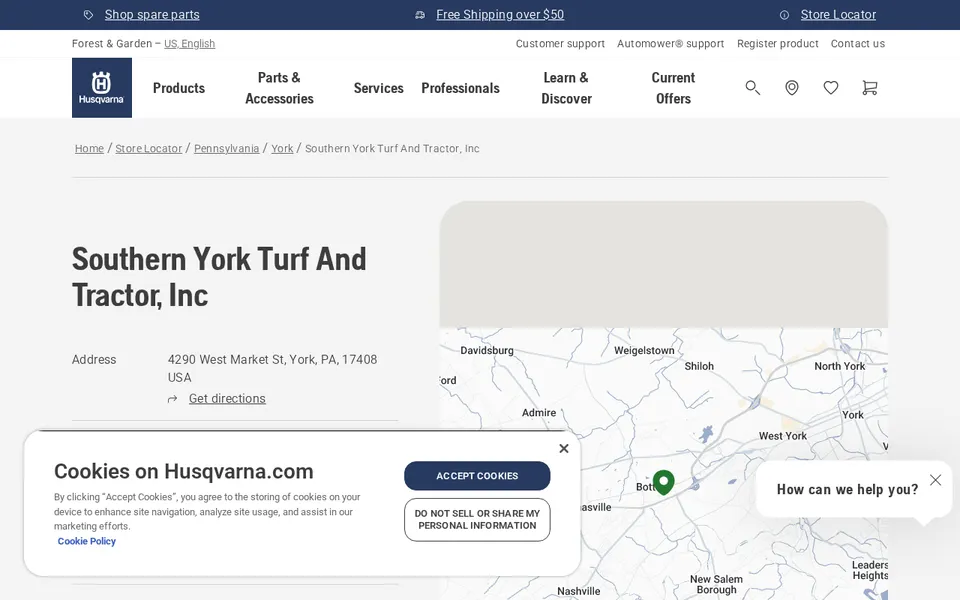This screenshot has height=600, width=960.
Task: Click Do Not Sell or Share My Personal Information
Action: (x=477, y=520)
